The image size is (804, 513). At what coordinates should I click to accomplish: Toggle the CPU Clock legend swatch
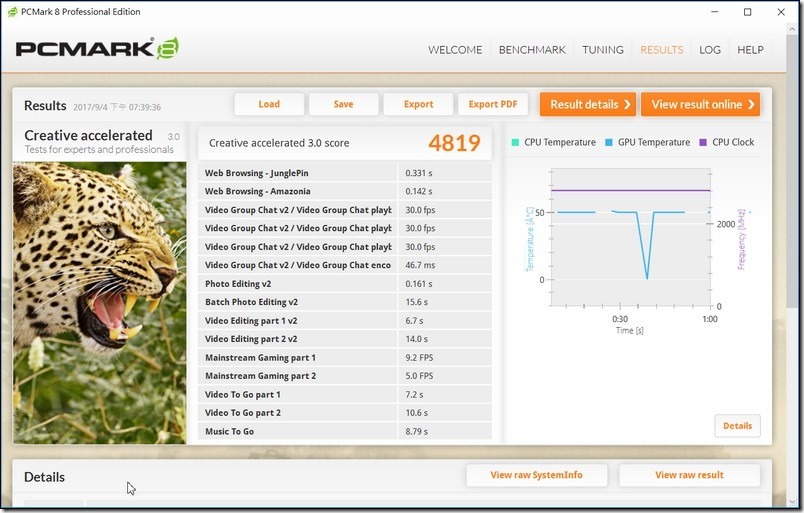[x=703, y=142]
